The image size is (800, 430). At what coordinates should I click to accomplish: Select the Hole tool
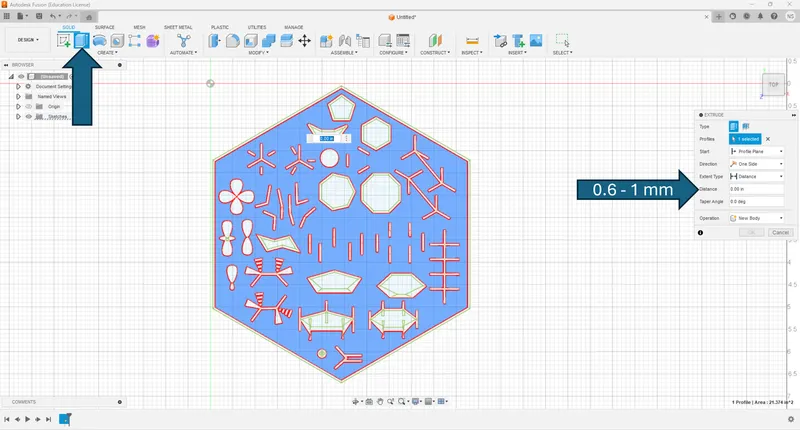click(117, 40)
